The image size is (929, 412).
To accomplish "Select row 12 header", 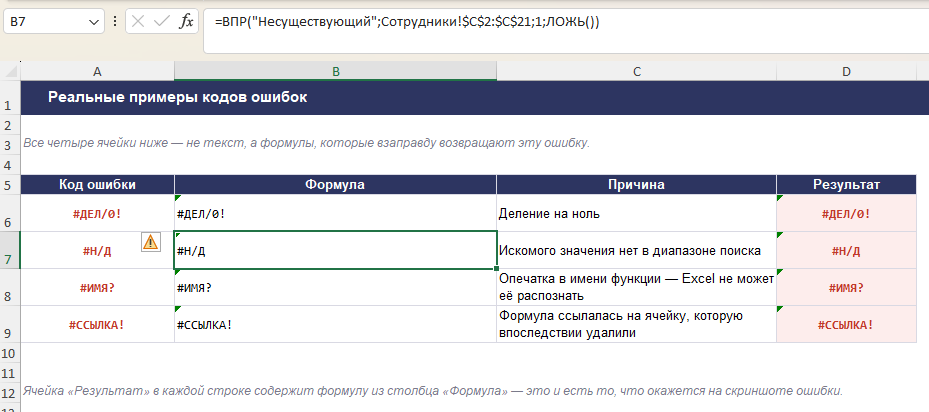I will [10, 392].
